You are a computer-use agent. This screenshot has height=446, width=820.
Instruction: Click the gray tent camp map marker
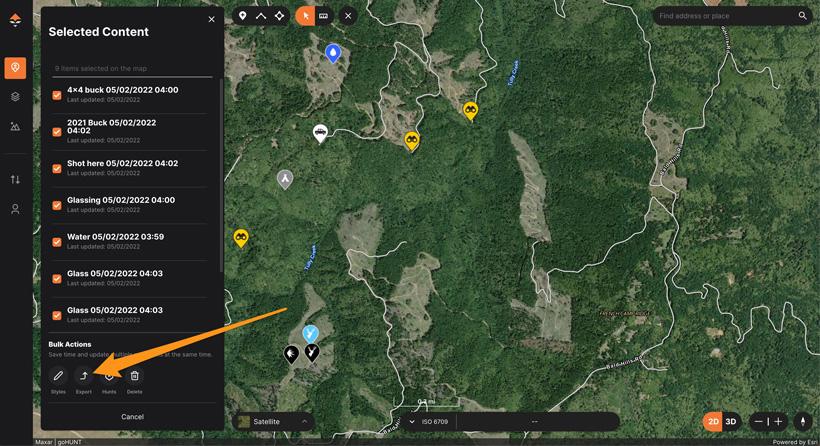click(284, 179)
